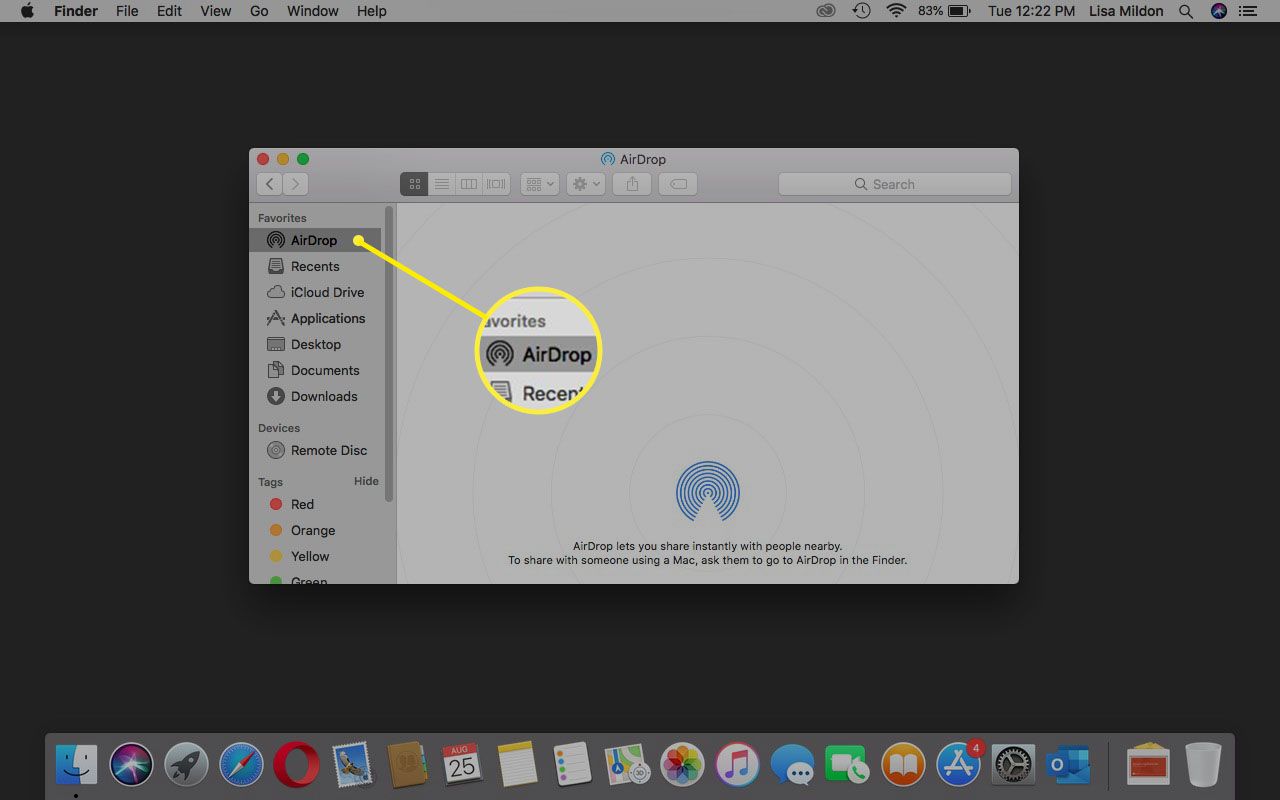Open the Help menu
1280x800 pixels.
click(x=371, y=11)
